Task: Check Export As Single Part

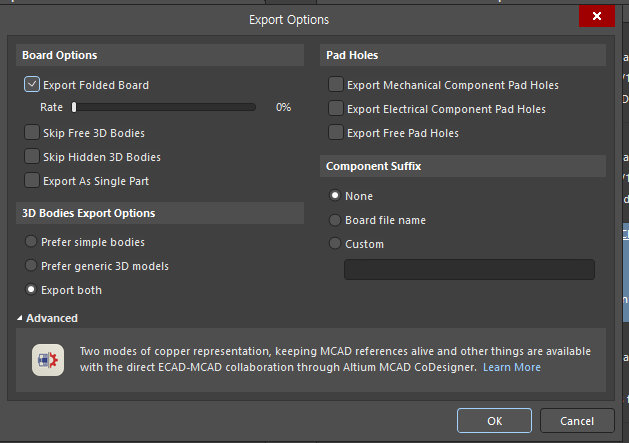Action: pyautogui.click(x=32, y=181)
